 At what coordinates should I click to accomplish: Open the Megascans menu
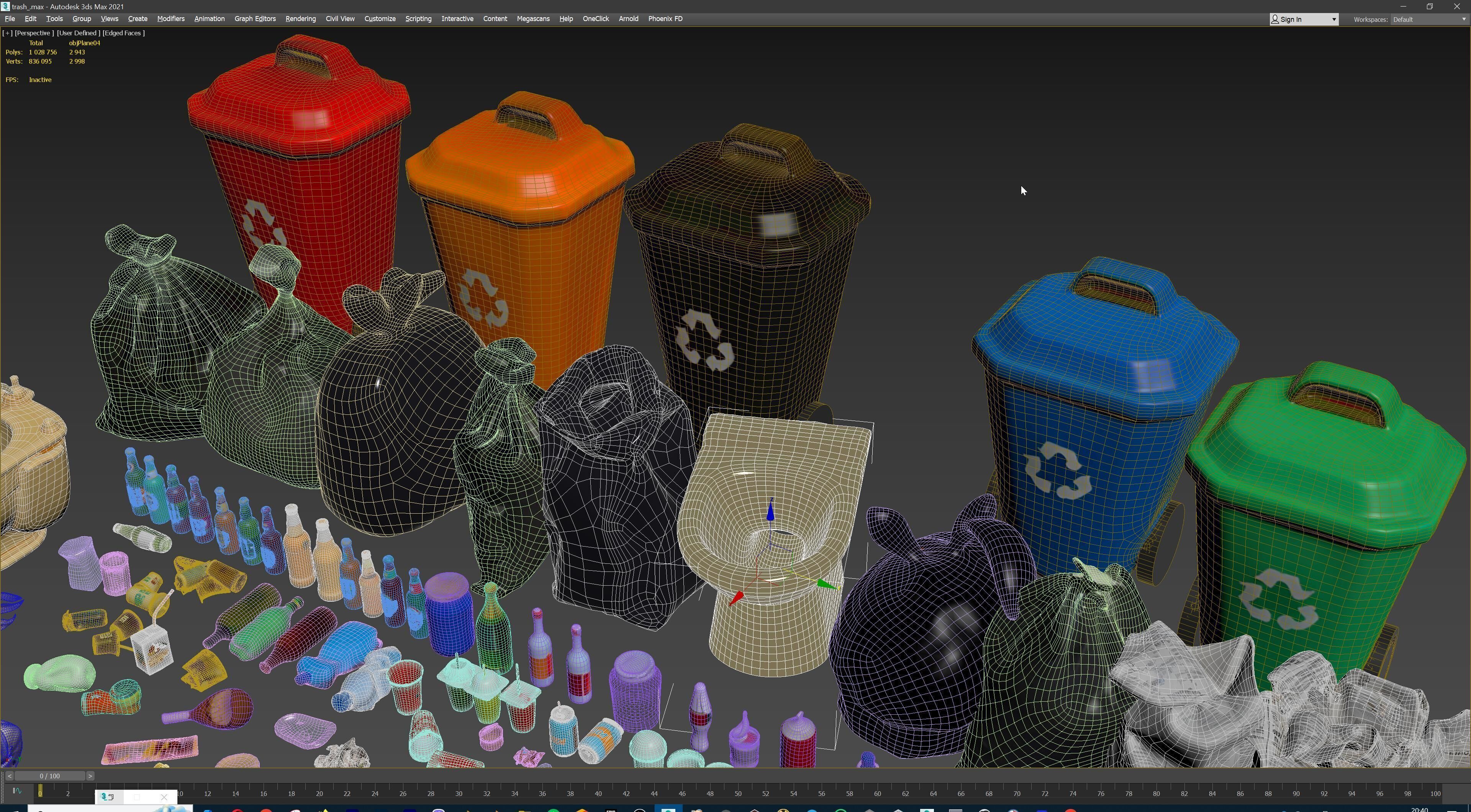pos(533,19)
